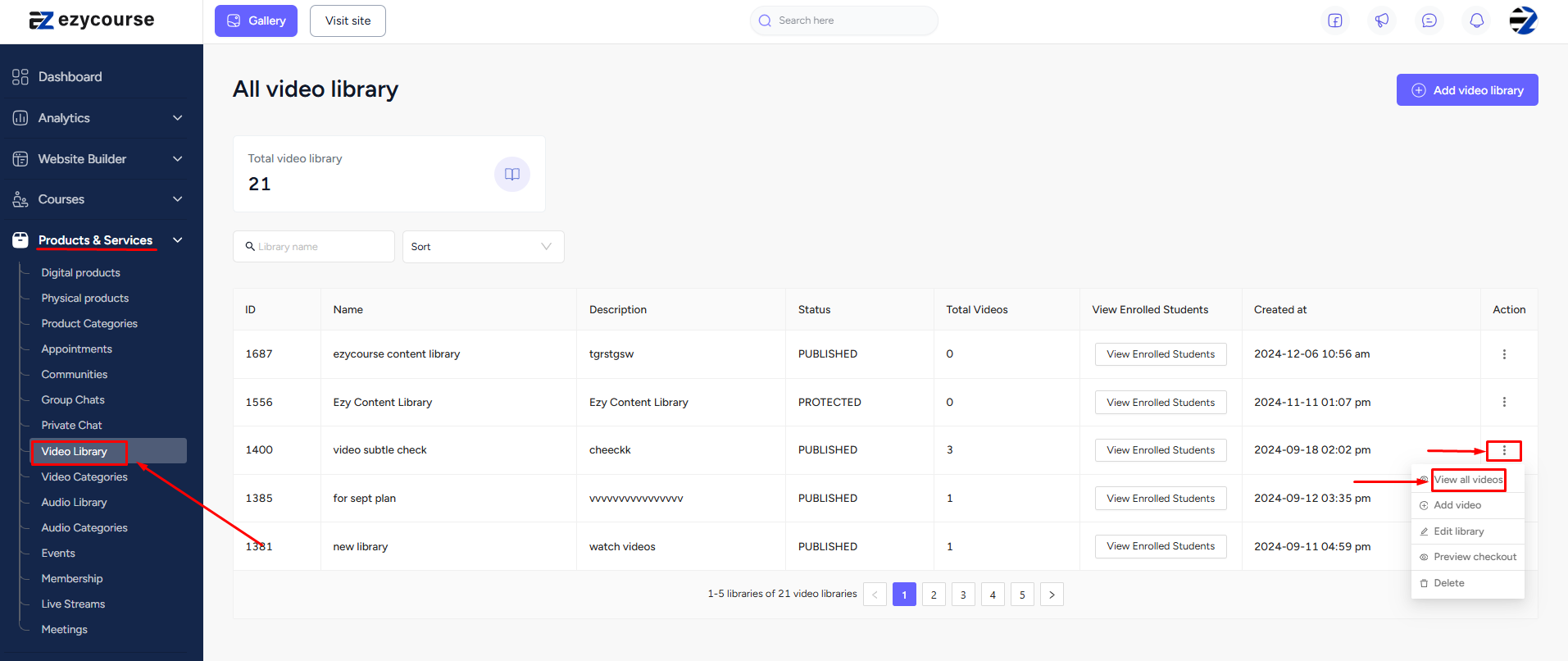Open Events in sidebar
1568x661 pixels.
point(58,554)
